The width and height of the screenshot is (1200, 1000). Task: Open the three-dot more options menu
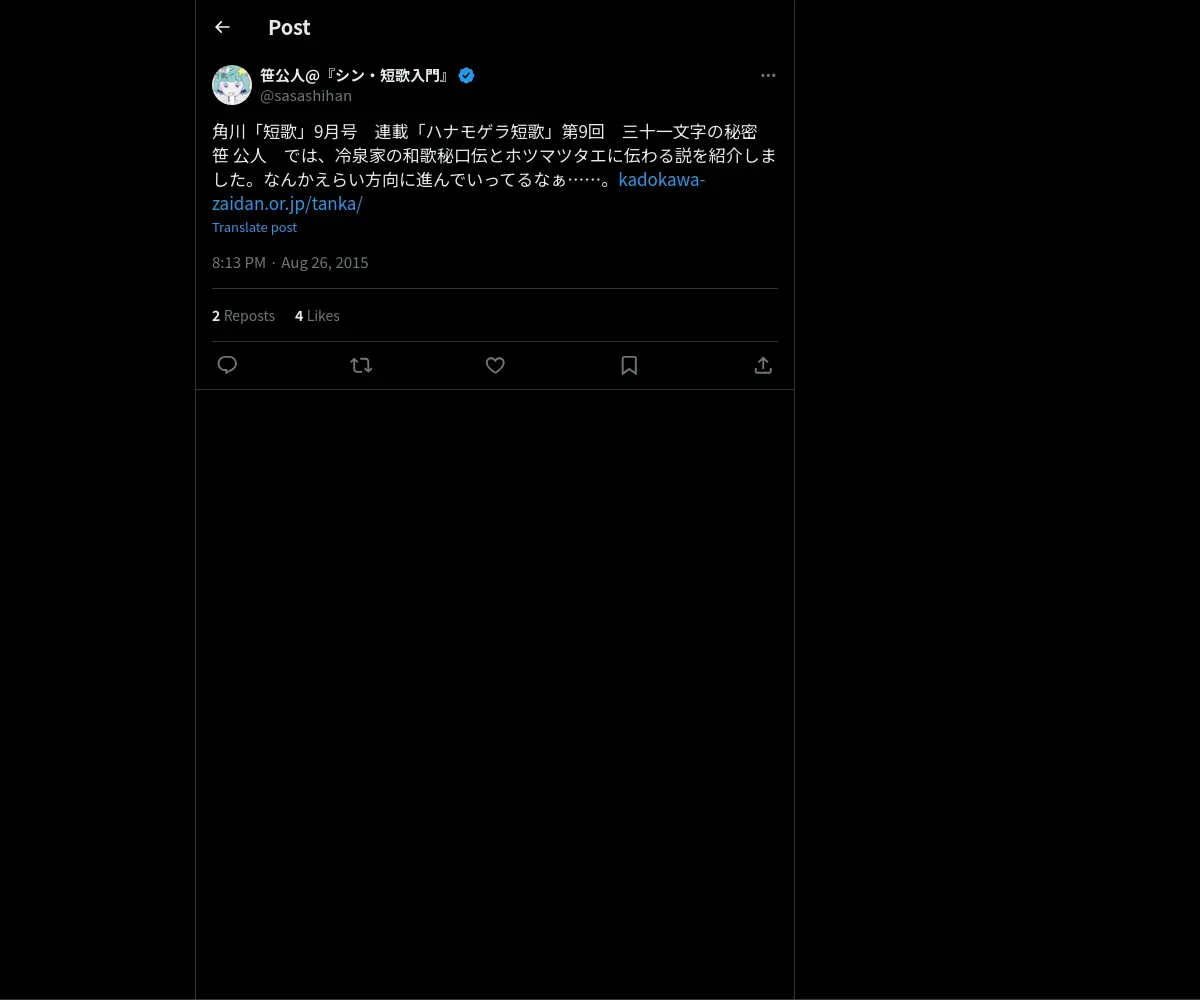[x=768, y=75]
